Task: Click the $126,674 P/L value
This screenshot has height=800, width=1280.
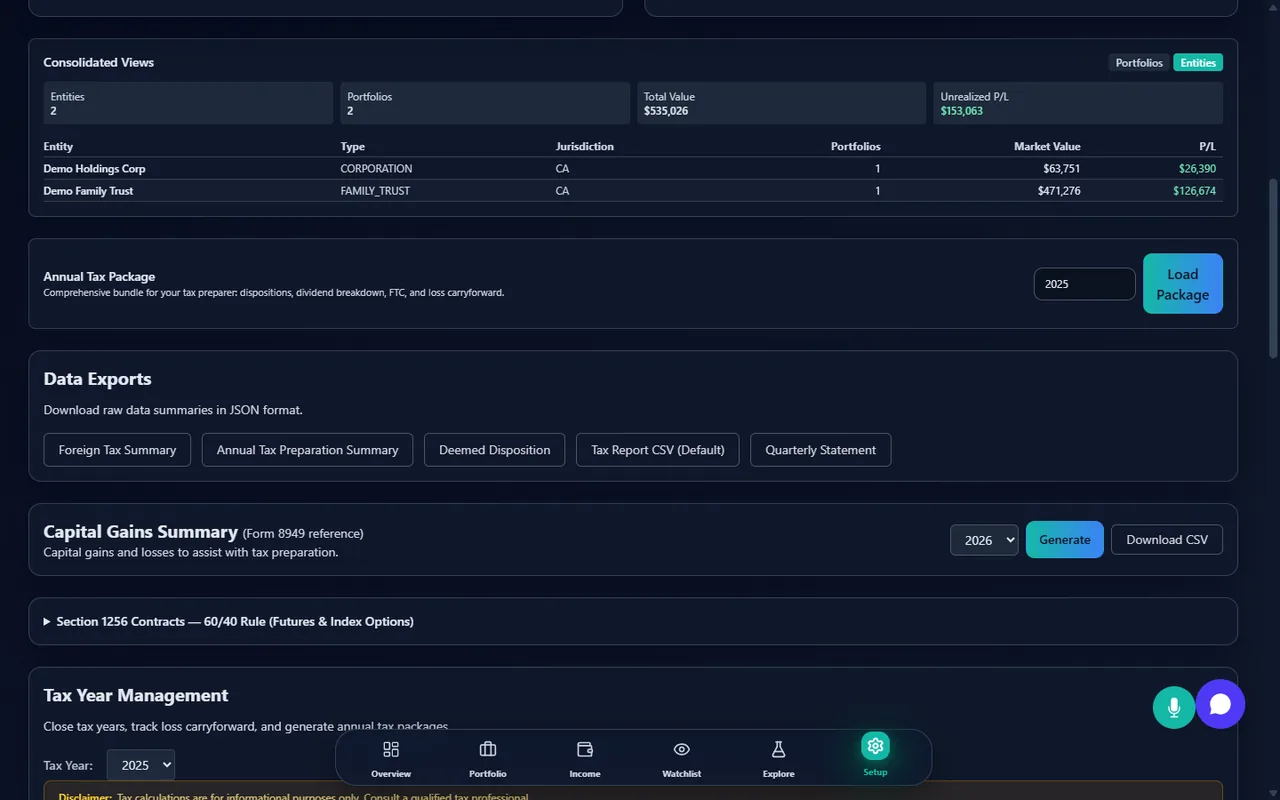Action: [x=1195, y=191]
